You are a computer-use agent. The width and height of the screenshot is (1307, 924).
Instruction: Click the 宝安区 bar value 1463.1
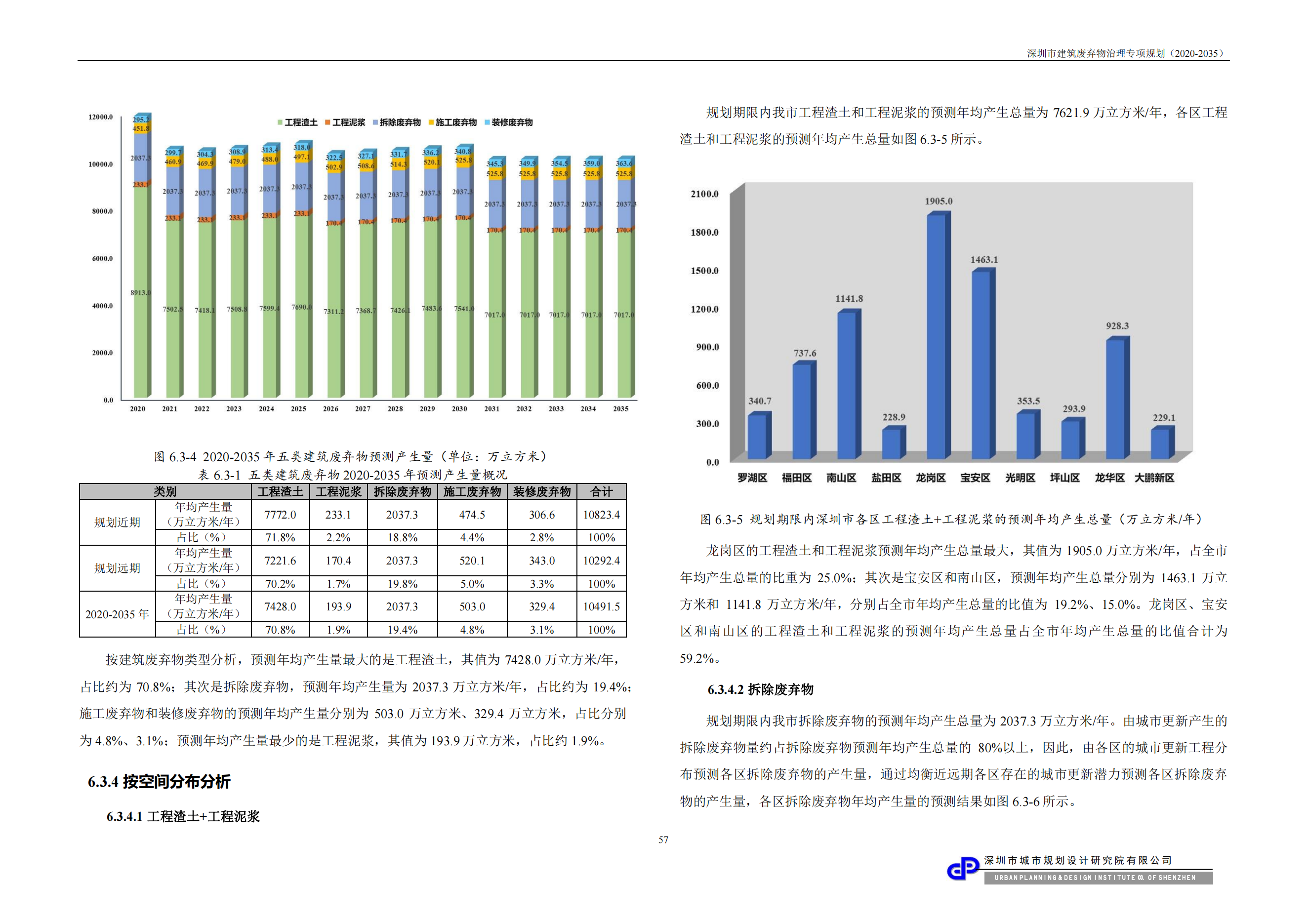point(984,260)
